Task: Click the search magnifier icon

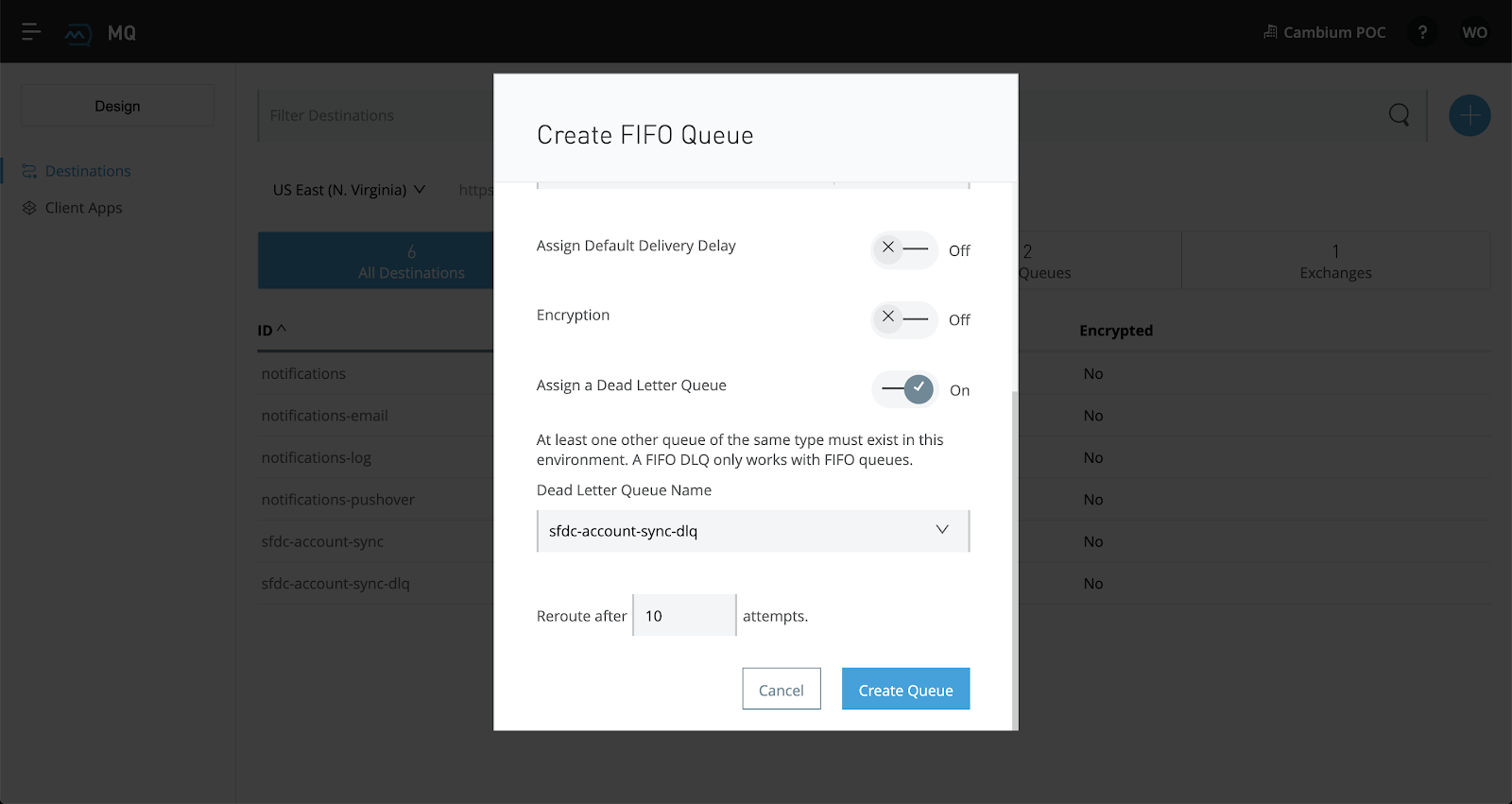Action: tap(1399, 115)
